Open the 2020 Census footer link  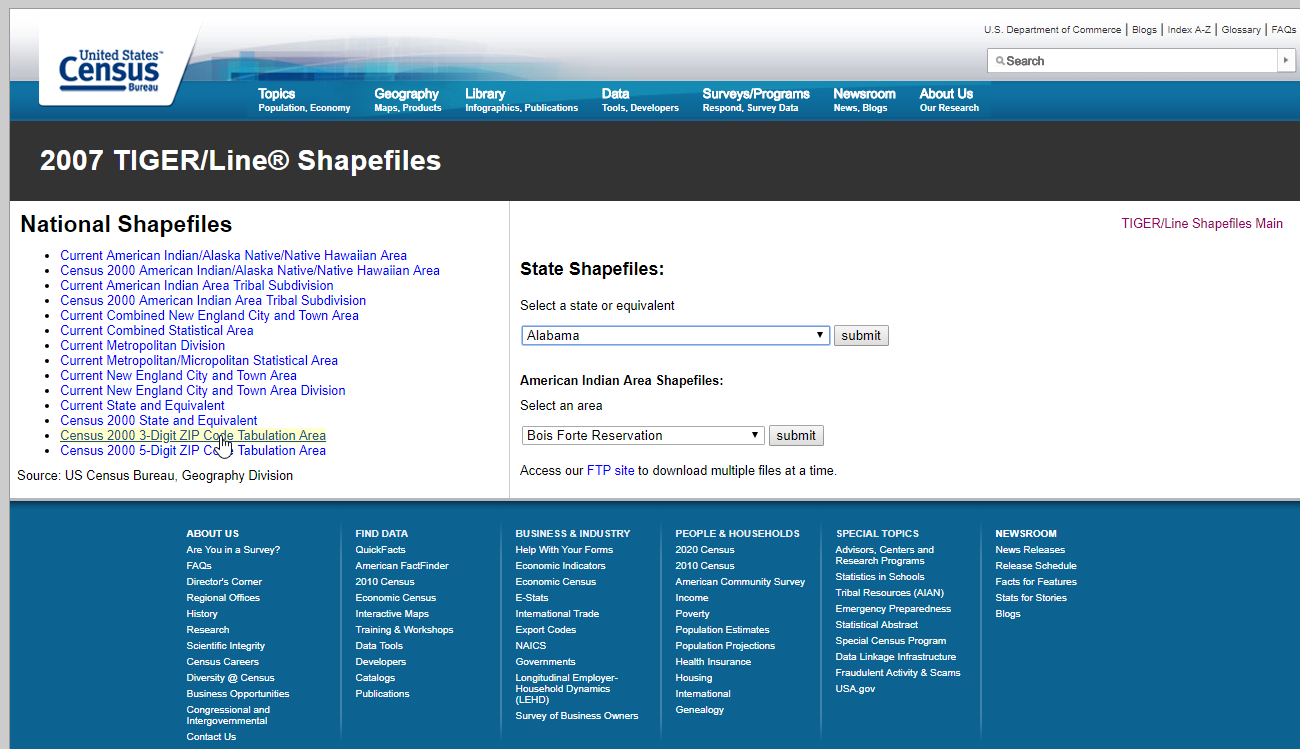[x=705, y=550]
